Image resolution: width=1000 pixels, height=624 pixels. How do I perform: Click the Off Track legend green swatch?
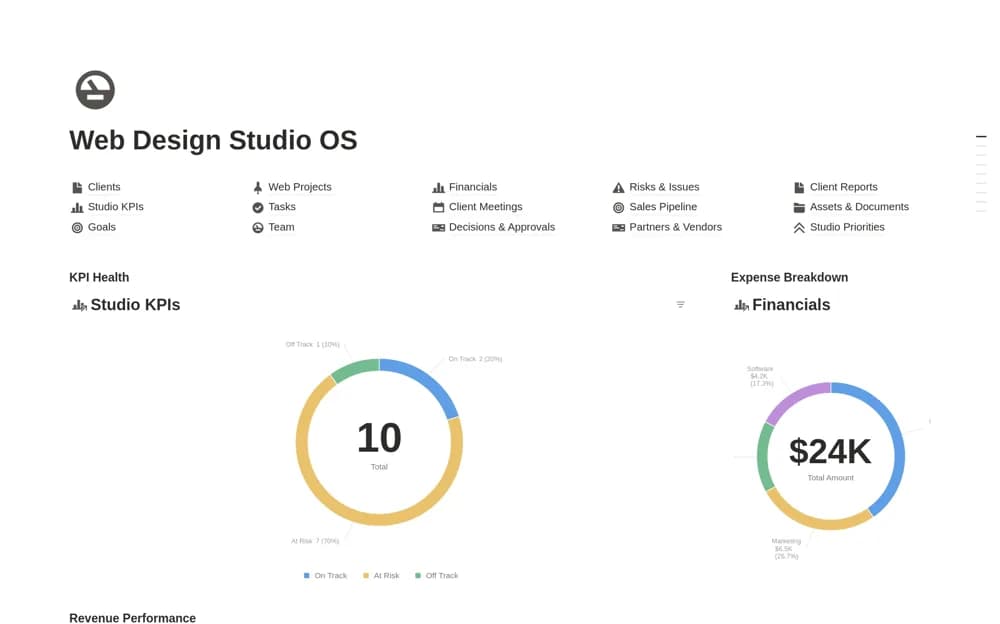(418, 576)
